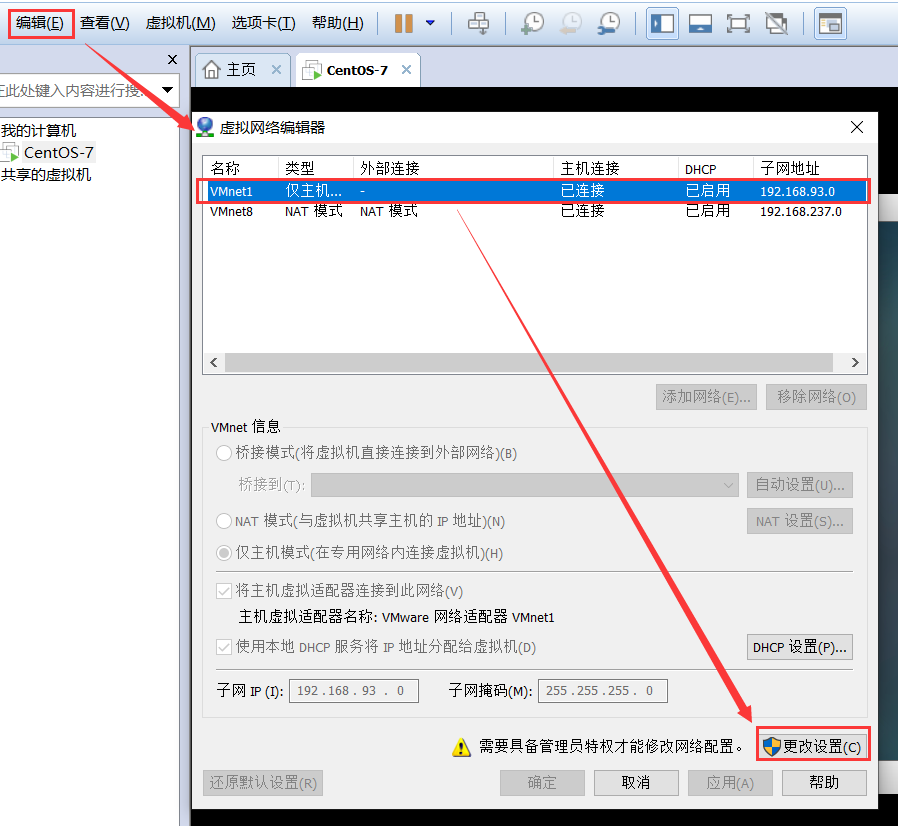Click the Send Ctrl+Alt+Del icon
This screenshot has width=898, height=826.
tap(478, 23)
